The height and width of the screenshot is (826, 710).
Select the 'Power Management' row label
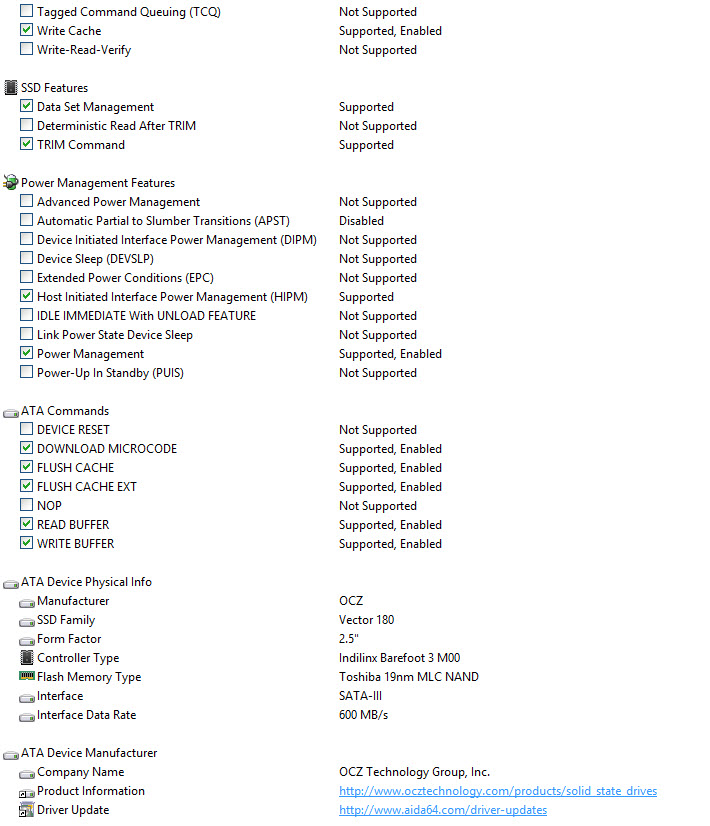(x=90, y=354)
